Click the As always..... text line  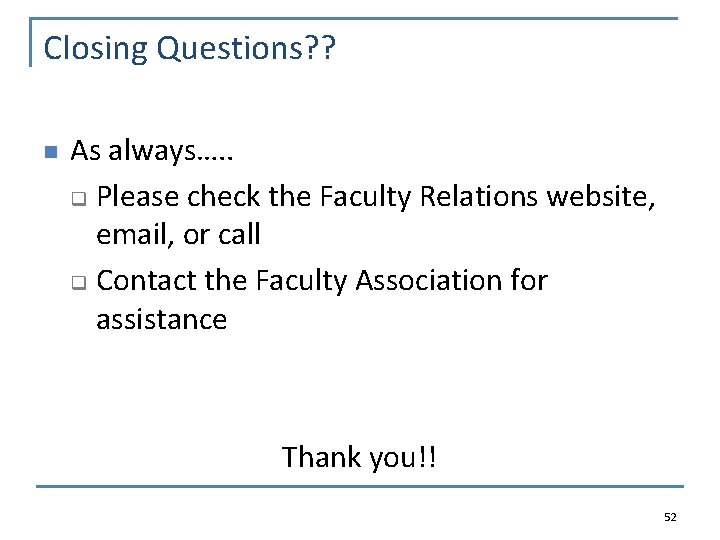152,151
